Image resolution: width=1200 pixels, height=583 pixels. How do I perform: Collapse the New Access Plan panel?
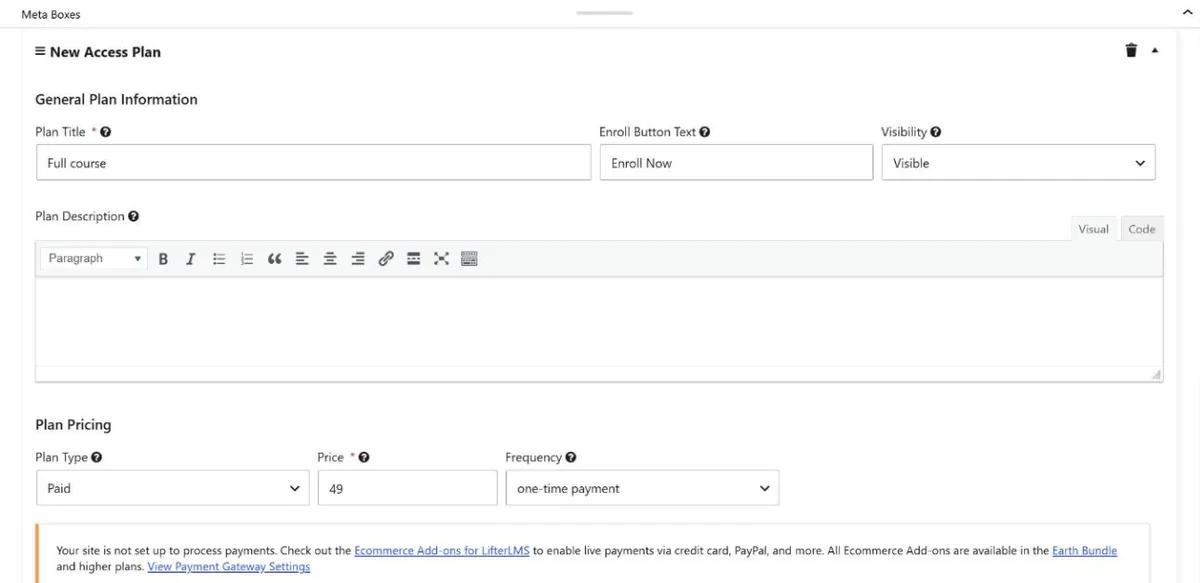(x=1155, y=51)
